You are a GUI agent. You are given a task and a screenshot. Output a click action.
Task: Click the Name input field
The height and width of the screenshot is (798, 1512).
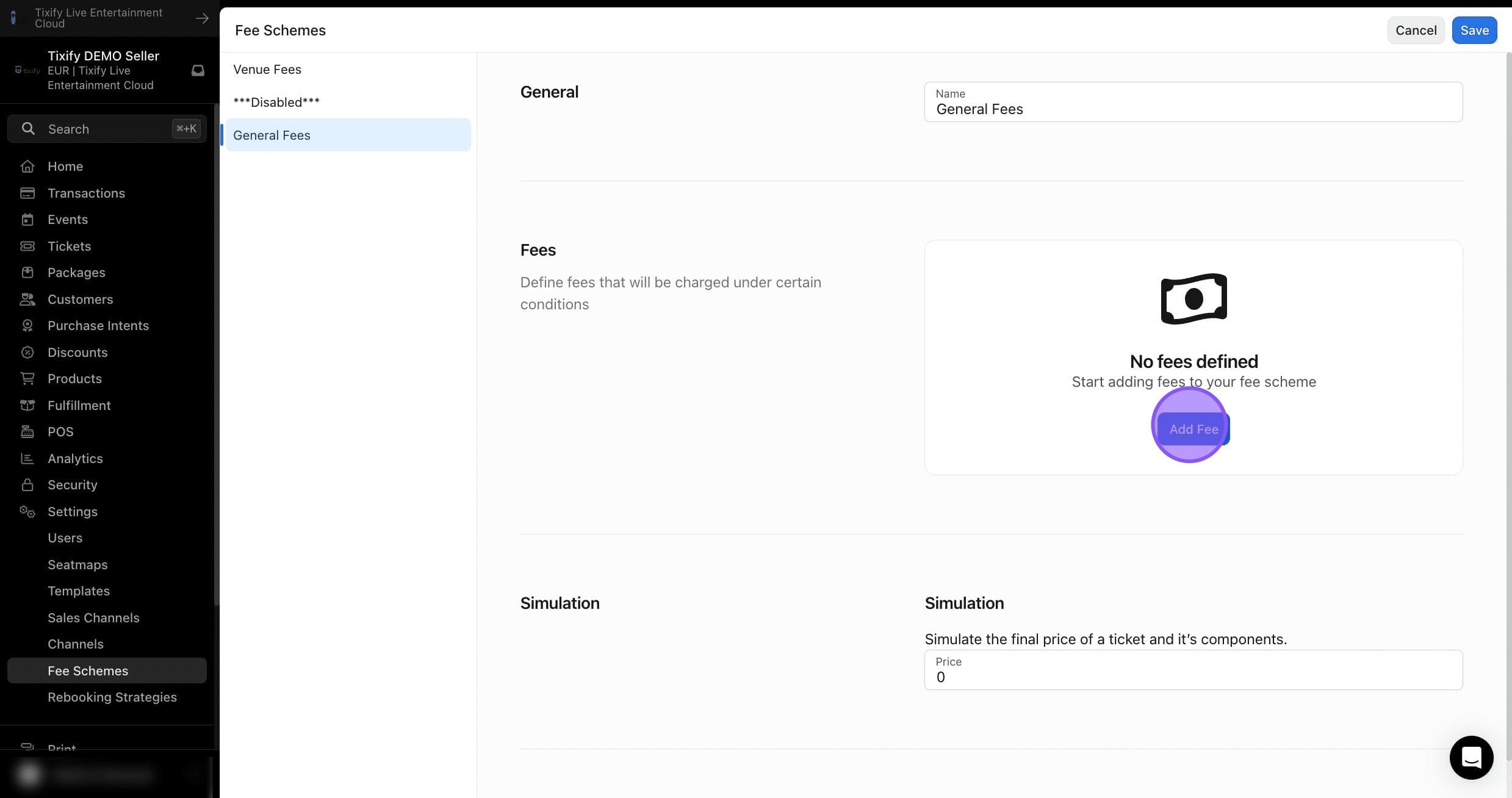(1193, 102)
